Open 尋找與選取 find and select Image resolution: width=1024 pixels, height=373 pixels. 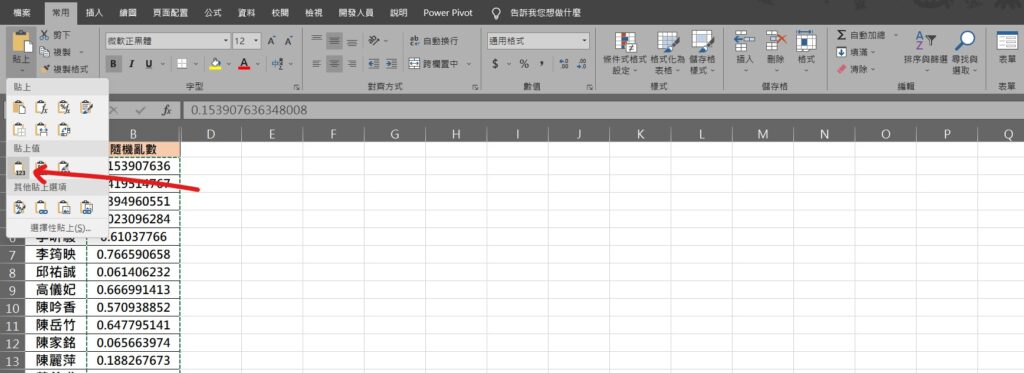(x=965, y=54)
